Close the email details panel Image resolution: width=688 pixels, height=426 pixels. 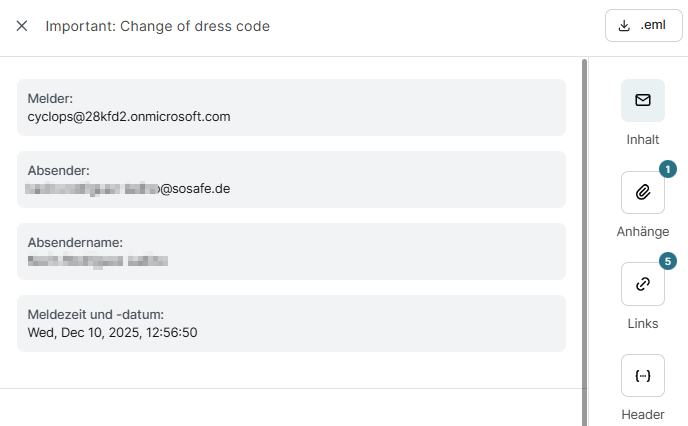(x=22, y=26)
